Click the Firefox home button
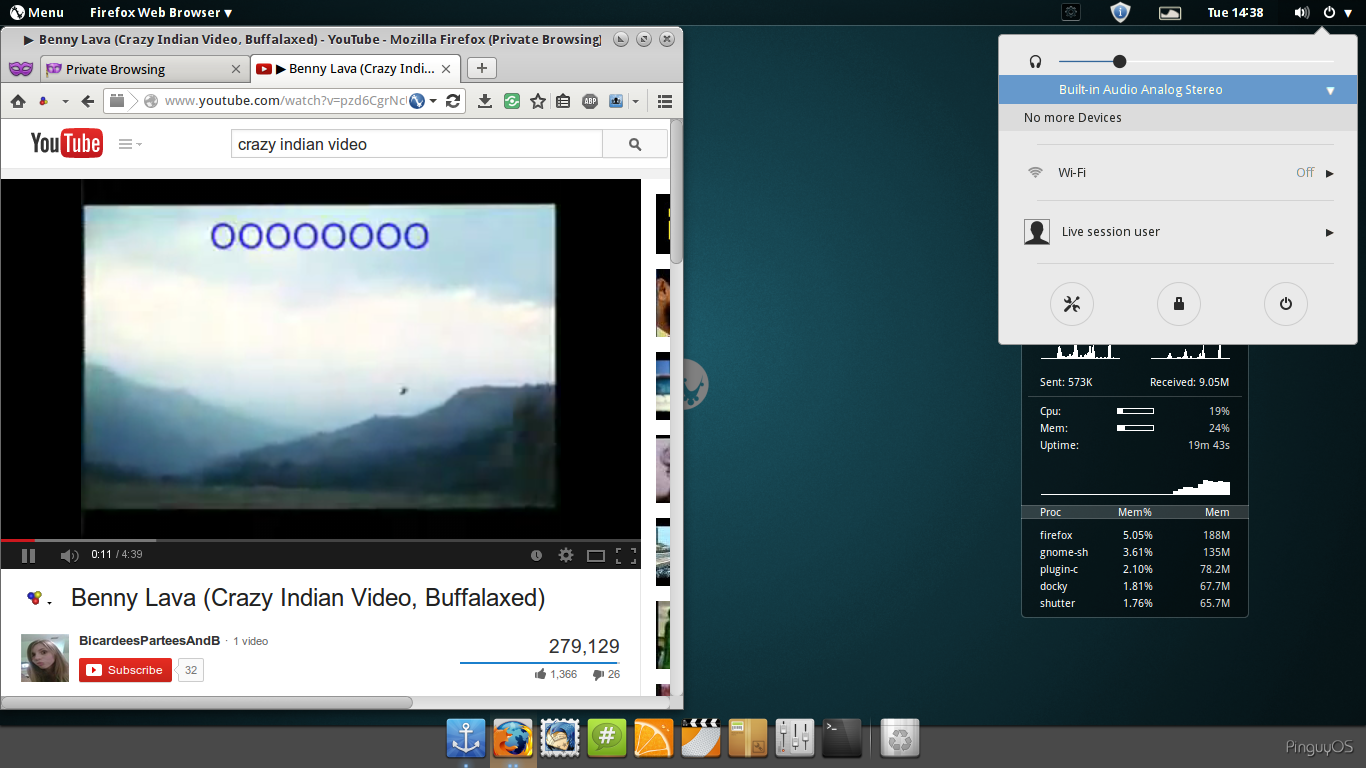Image resolution: width=1366 pixels, height=768 pixels. [18, 101]
